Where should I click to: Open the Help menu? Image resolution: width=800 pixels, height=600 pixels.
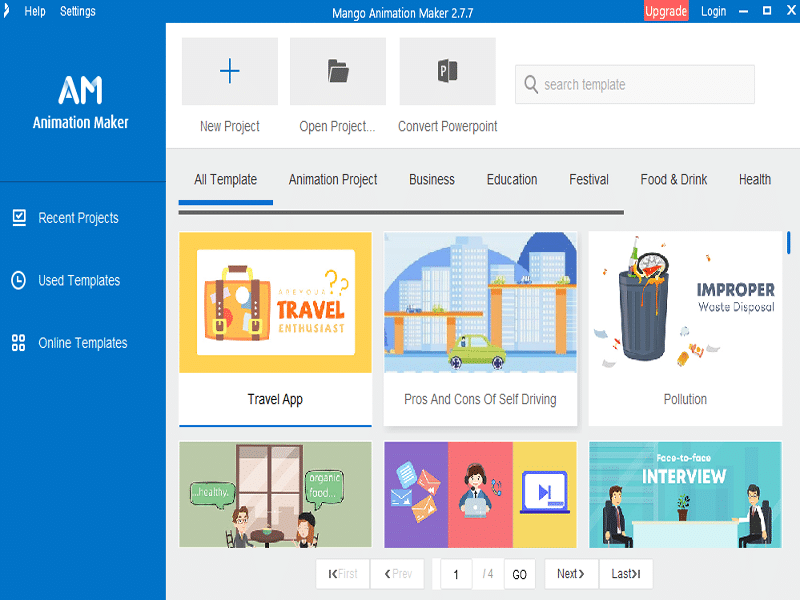click(35, 11)
